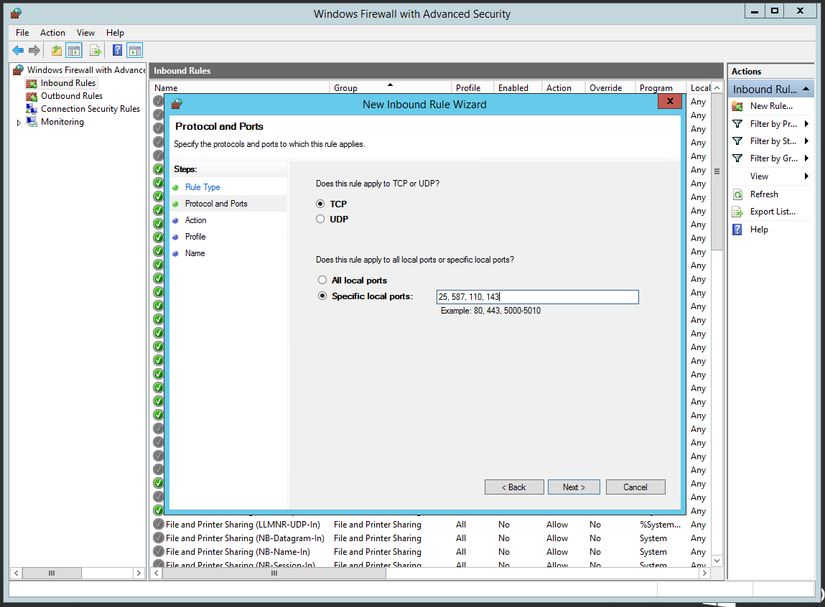Collapse the Inbound Rules actions section arrow
825x607 pixels.
pyautogui.click(x=806, y=89)
